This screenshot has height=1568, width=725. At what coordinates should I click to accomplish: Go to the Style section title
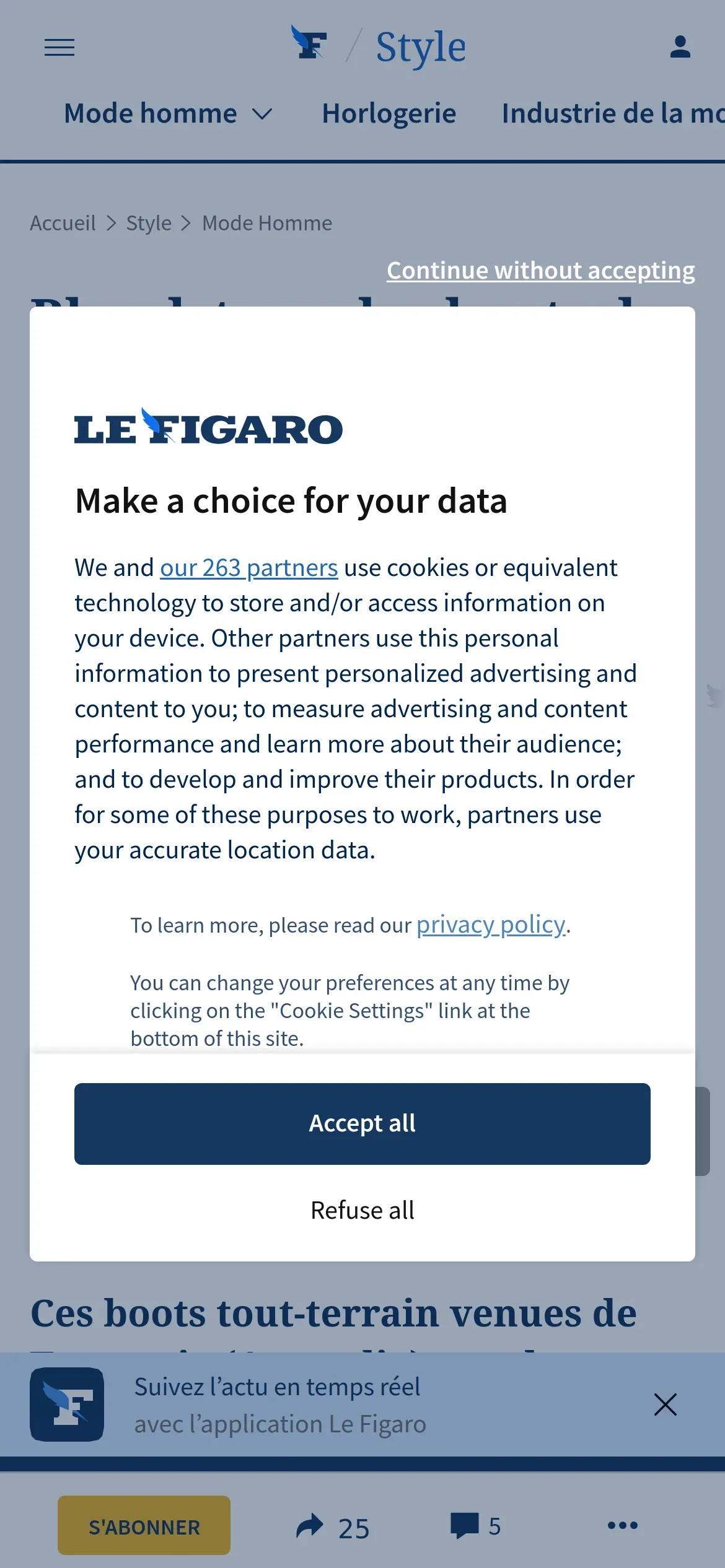click(x=421, y=48)
